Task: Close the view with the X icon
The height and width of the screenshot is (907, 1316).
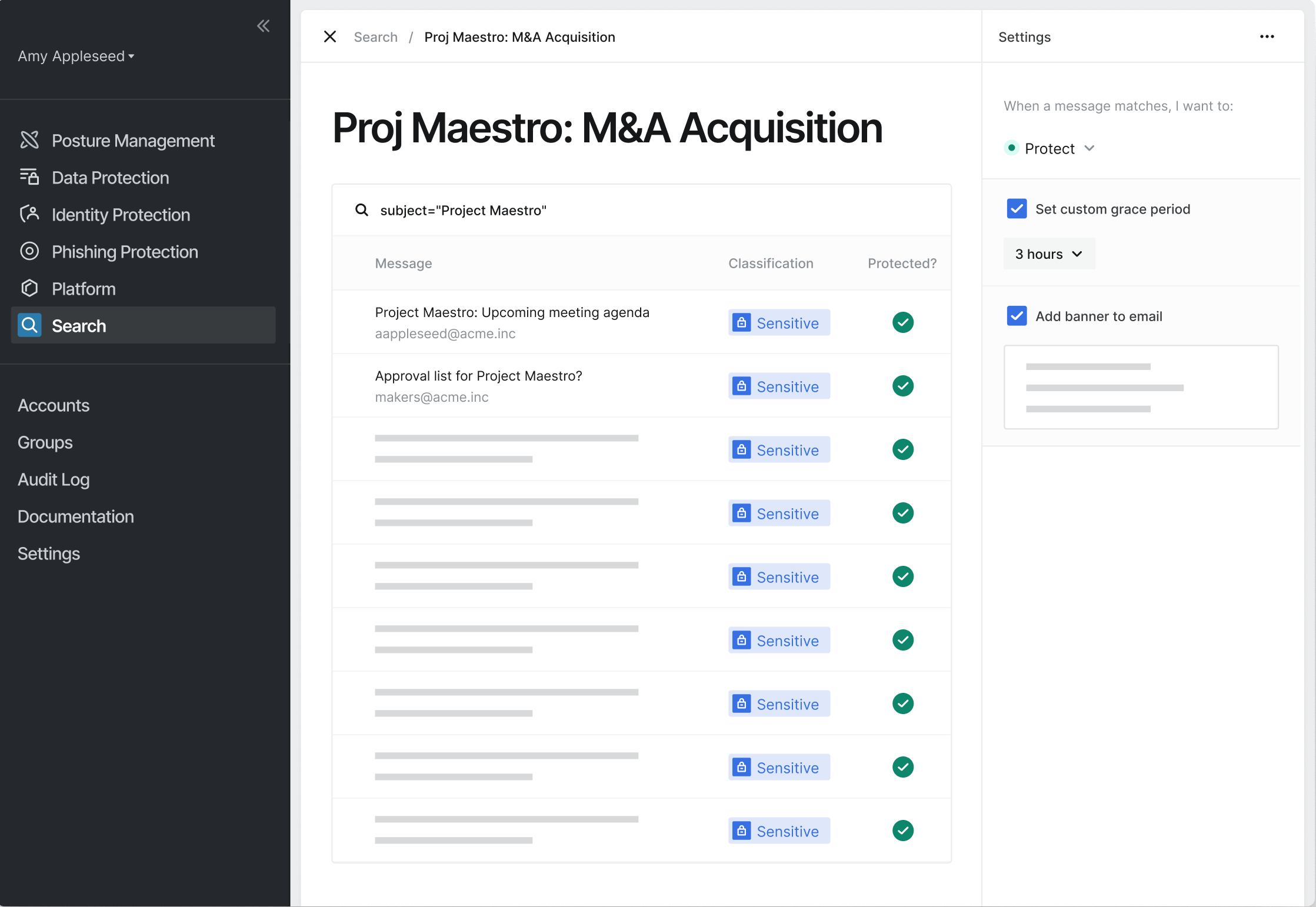Action: (330, 36)
